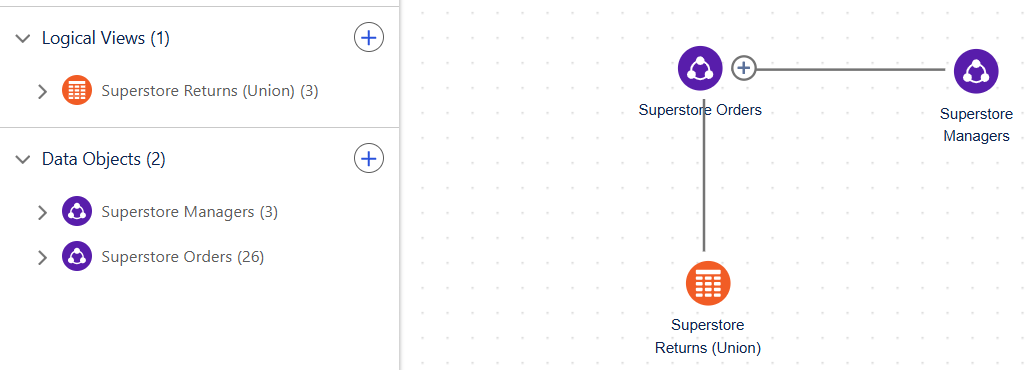Click the Superstore Managers label on canvas
1032x370 pixels.
pyautogui.click(x=976, y=125)
